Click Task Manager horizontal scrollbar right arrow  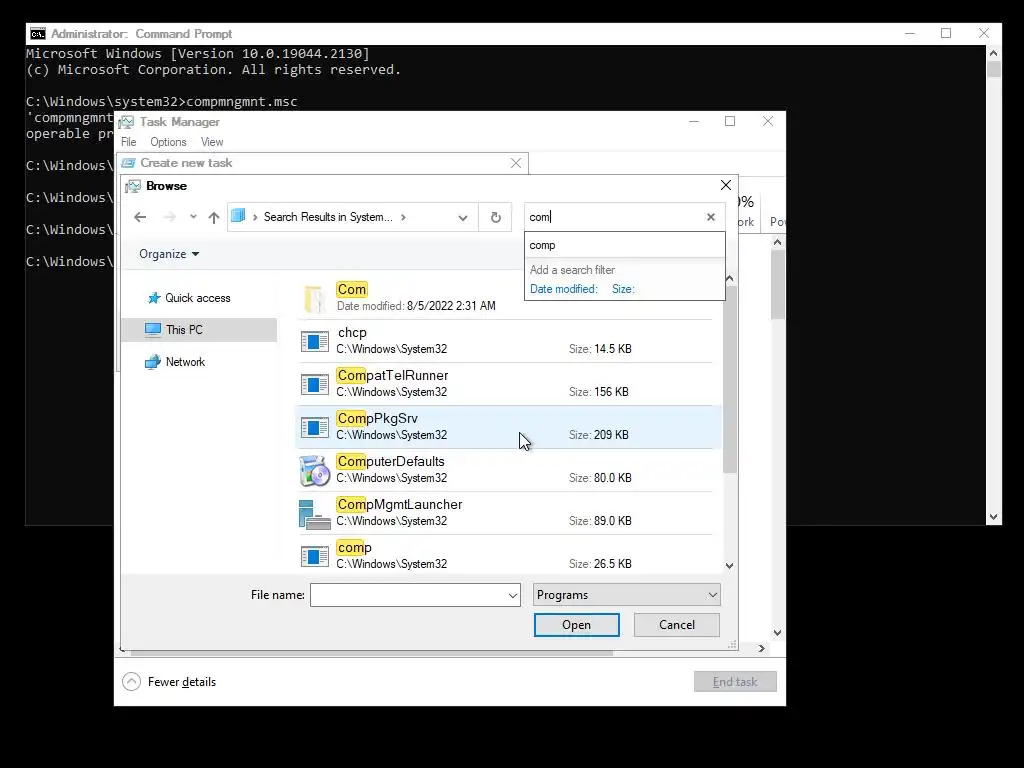click(x=761, y=648)
